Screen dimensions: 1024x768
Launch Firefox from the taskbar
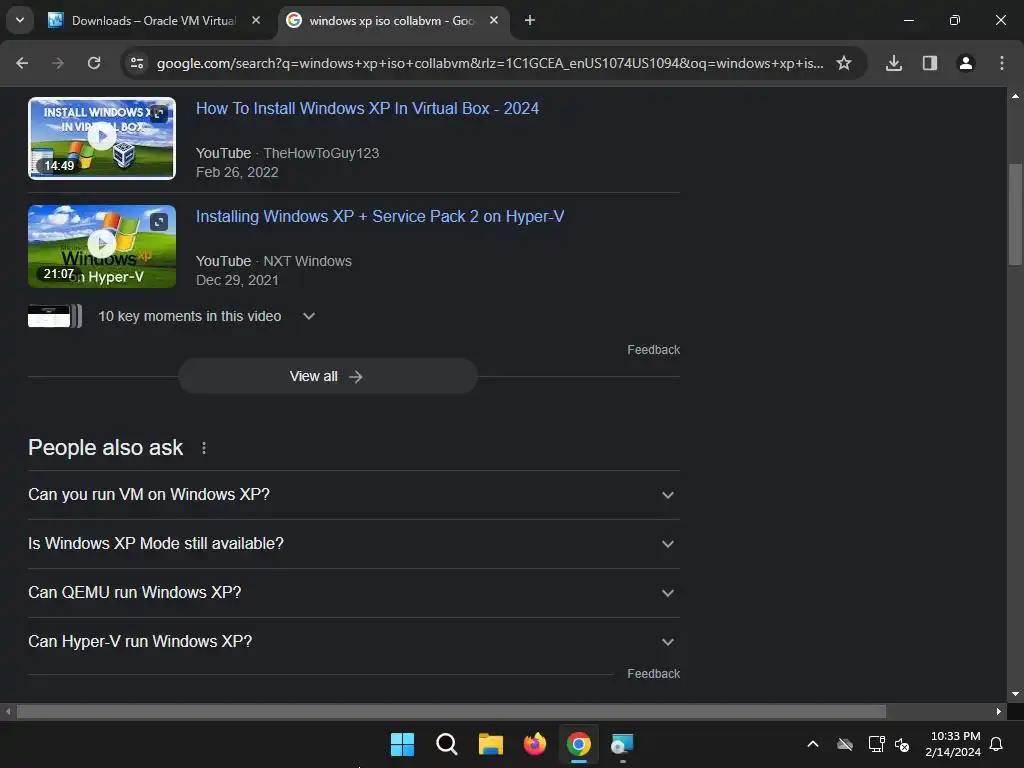point(535,744)
